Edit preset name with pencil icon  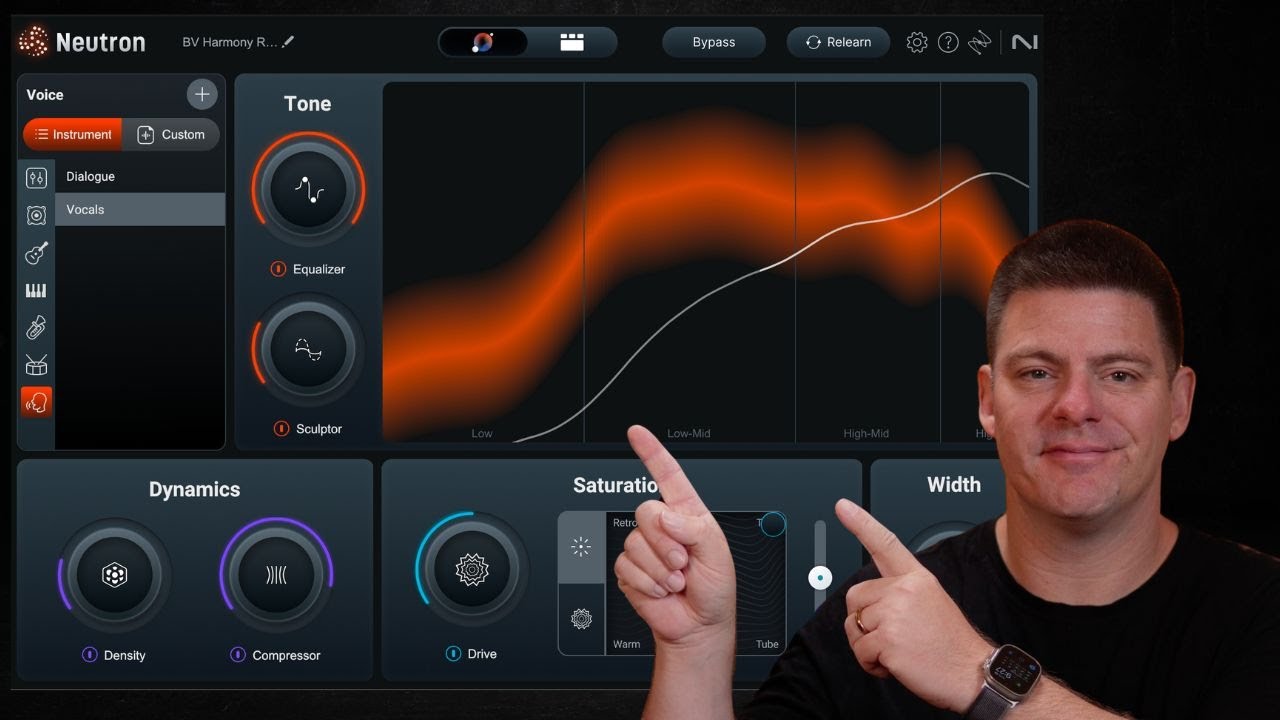pos(289,42)
